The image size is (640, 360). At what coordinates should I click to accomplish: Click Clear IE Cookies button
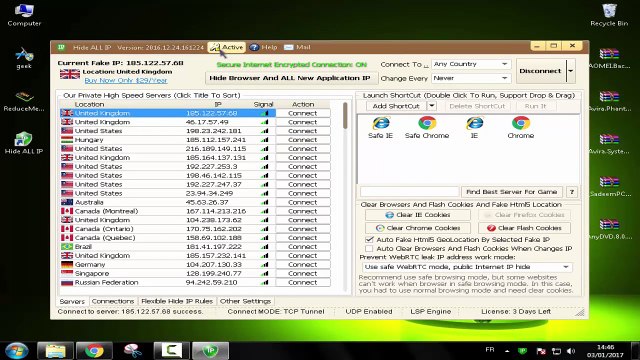click(418, 215)
